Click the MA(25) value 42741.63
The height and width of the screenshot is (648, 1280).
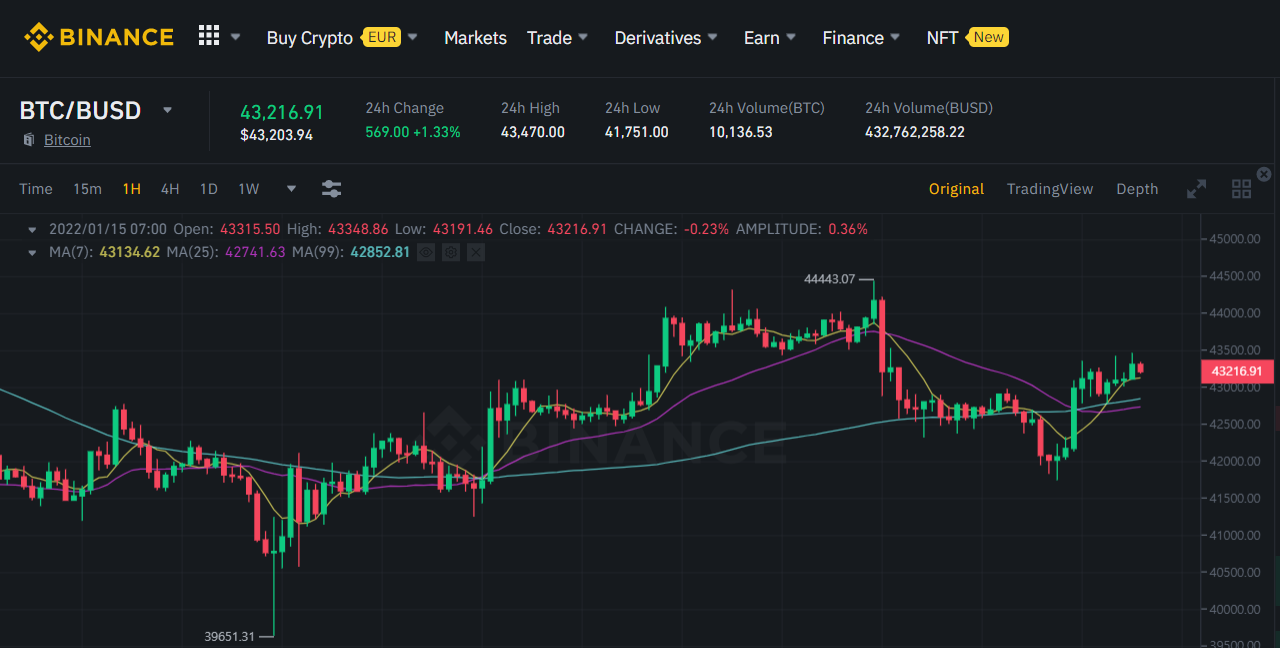[255, 252]
